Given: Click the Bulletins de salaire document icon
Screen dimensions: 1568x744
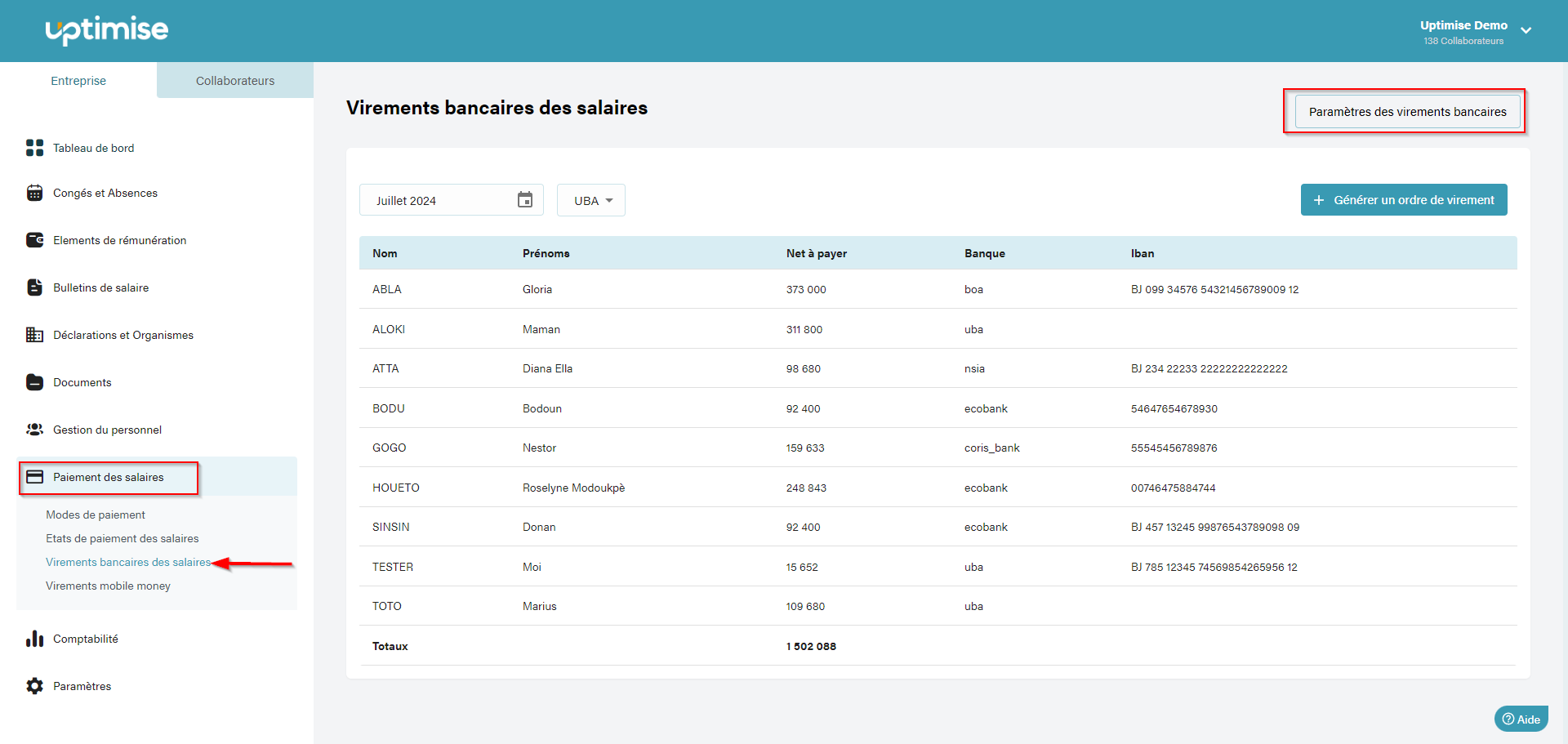Looking at the screenshot, I should (34, 287).
